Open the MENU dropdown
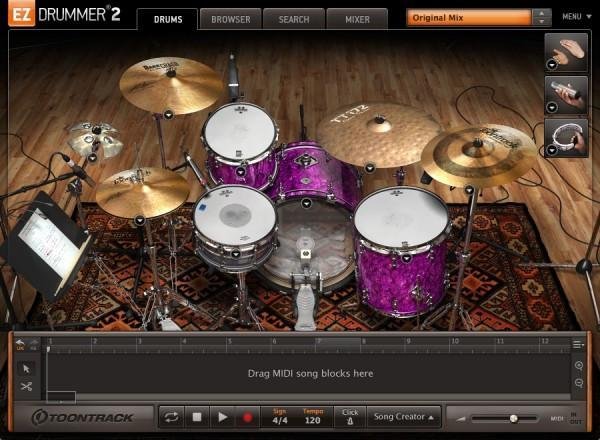 (573, 18)
